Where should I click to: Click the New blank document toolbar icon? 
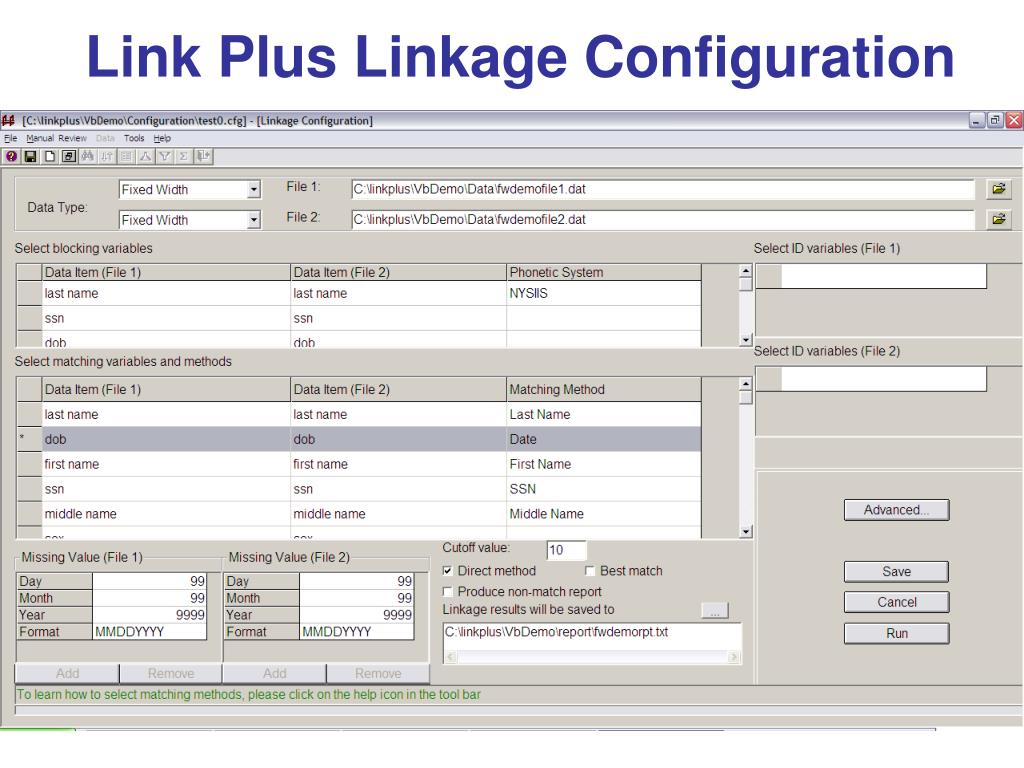(49, 156)
